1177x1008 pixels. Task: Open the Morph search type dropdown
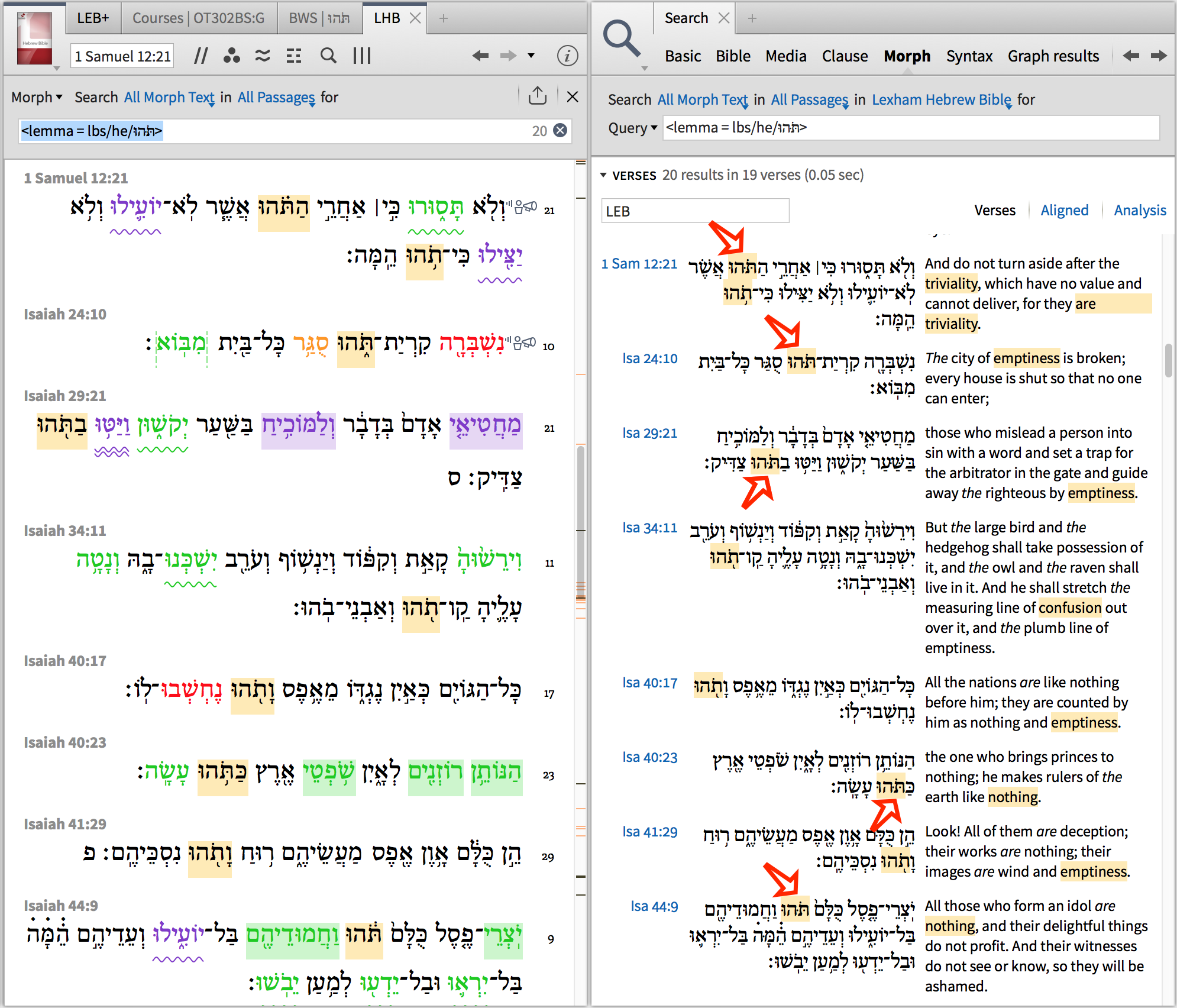(37, 97)
